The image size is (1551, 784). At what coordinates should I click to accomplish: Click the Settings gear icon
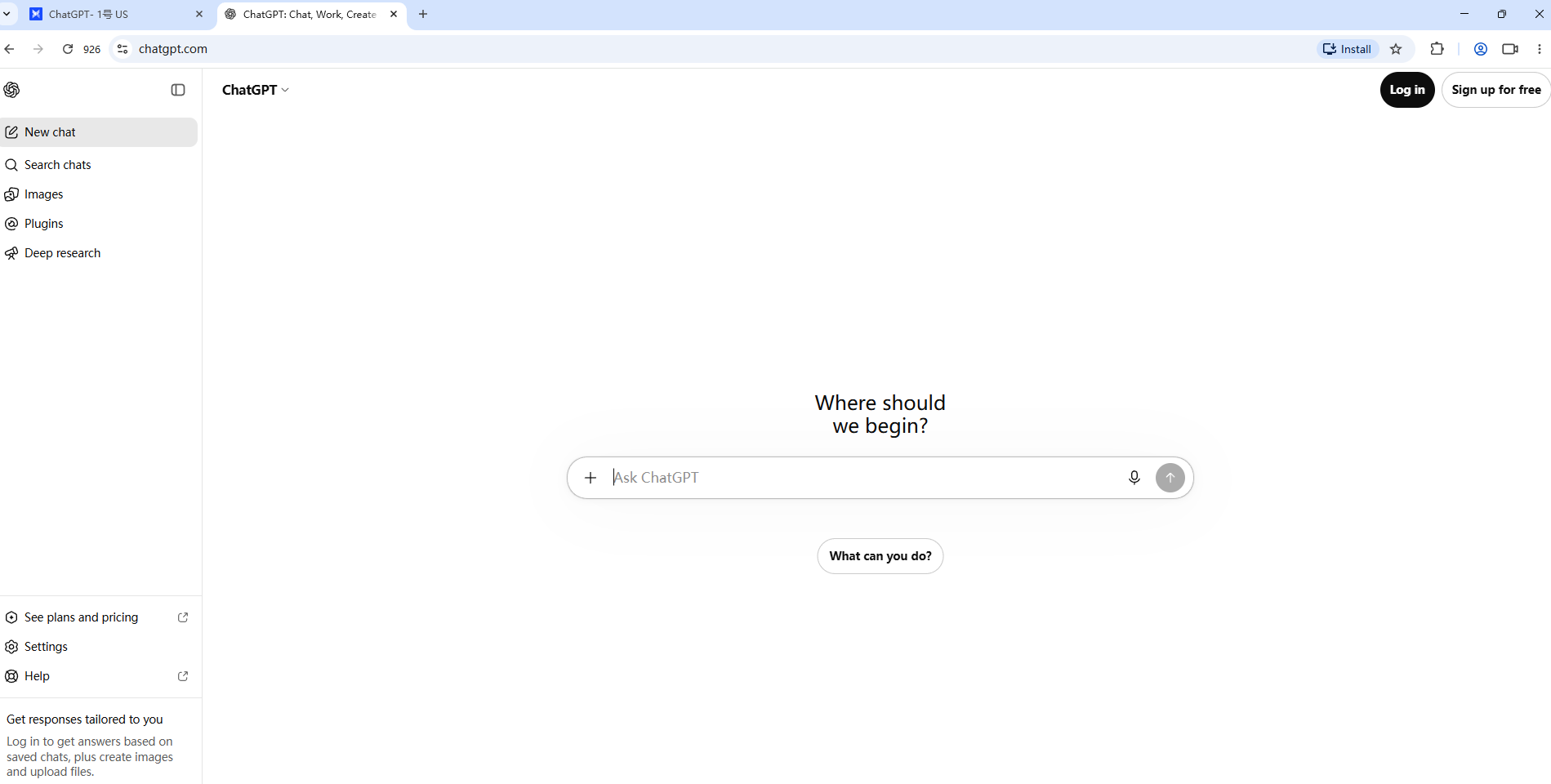coord(11,647)
